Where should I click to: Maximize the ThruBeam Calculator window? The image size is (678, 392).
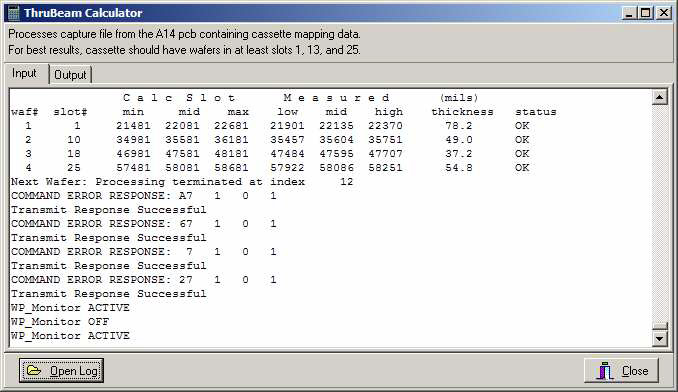point(646,13)
